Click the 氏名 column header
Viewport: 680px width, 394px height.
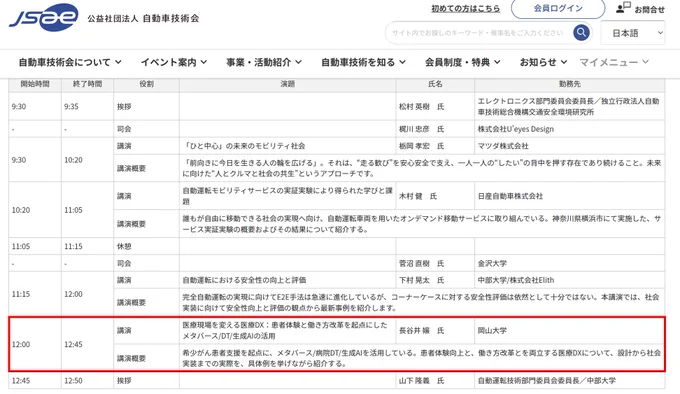[x=435, y=84]
